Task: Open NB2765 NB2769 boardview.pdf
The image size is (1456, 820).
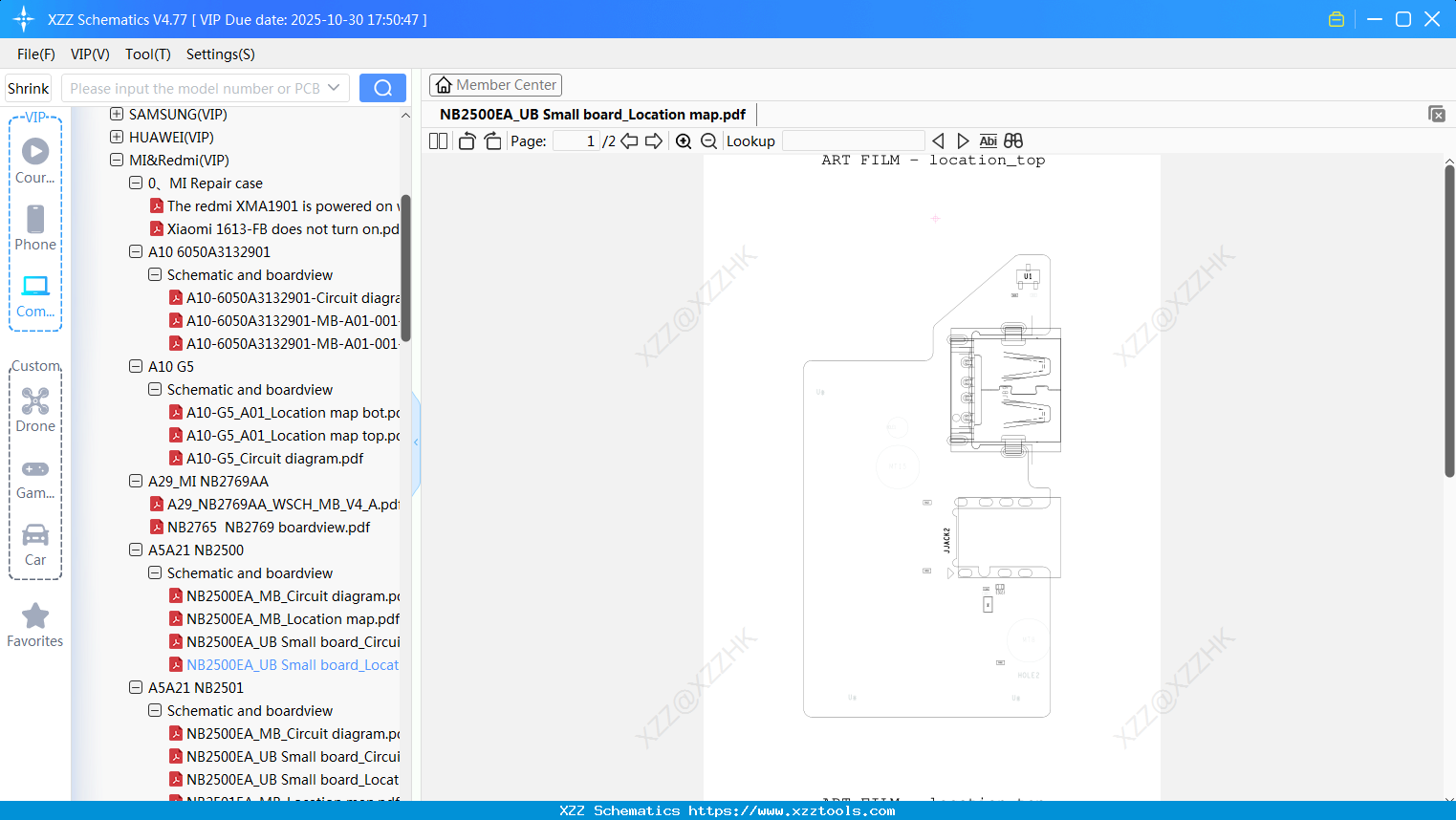Action: pyautogui.click(x=260, y=528)
